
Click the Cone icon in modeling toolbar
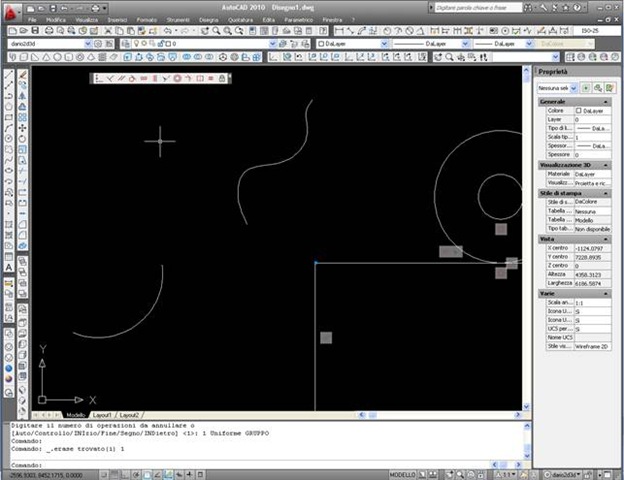tap(46, 57)
